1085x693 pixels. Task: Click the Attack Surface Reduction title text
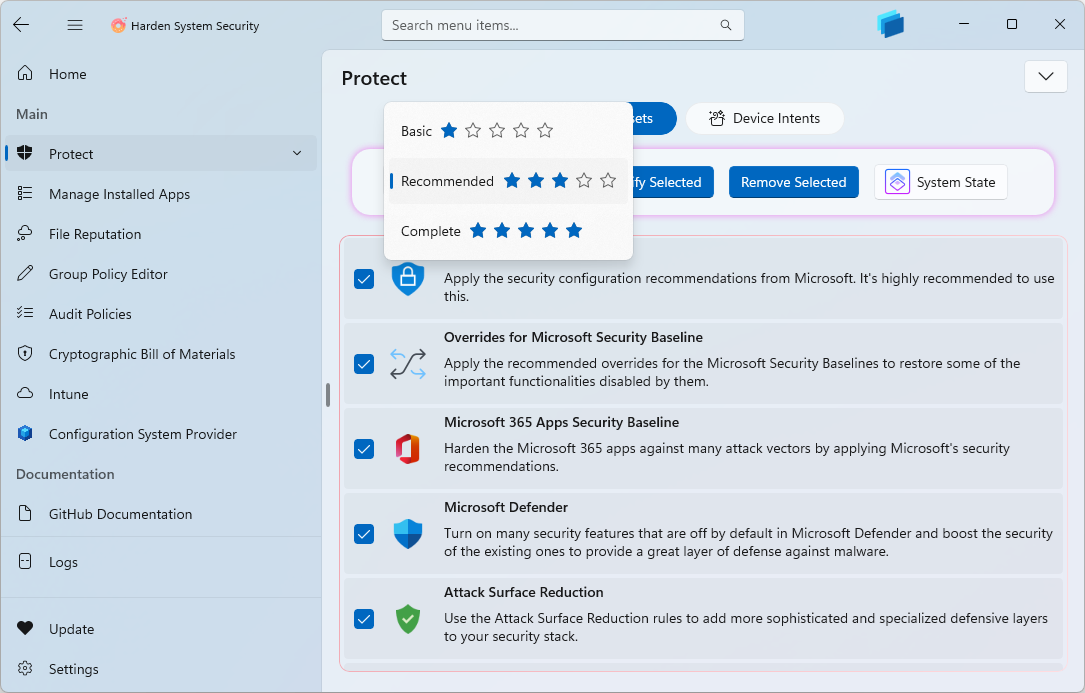(524, 593)
